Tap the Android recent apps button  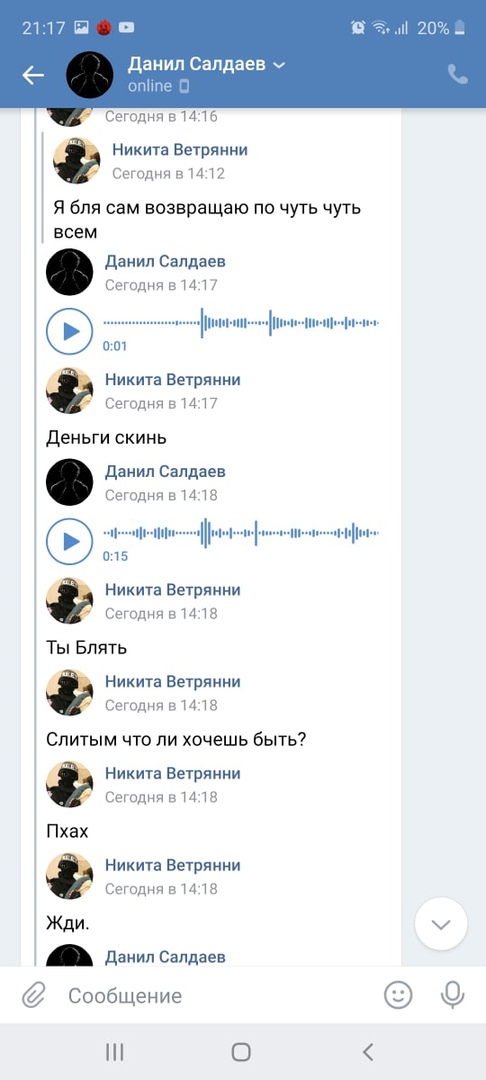(114, 1051)
